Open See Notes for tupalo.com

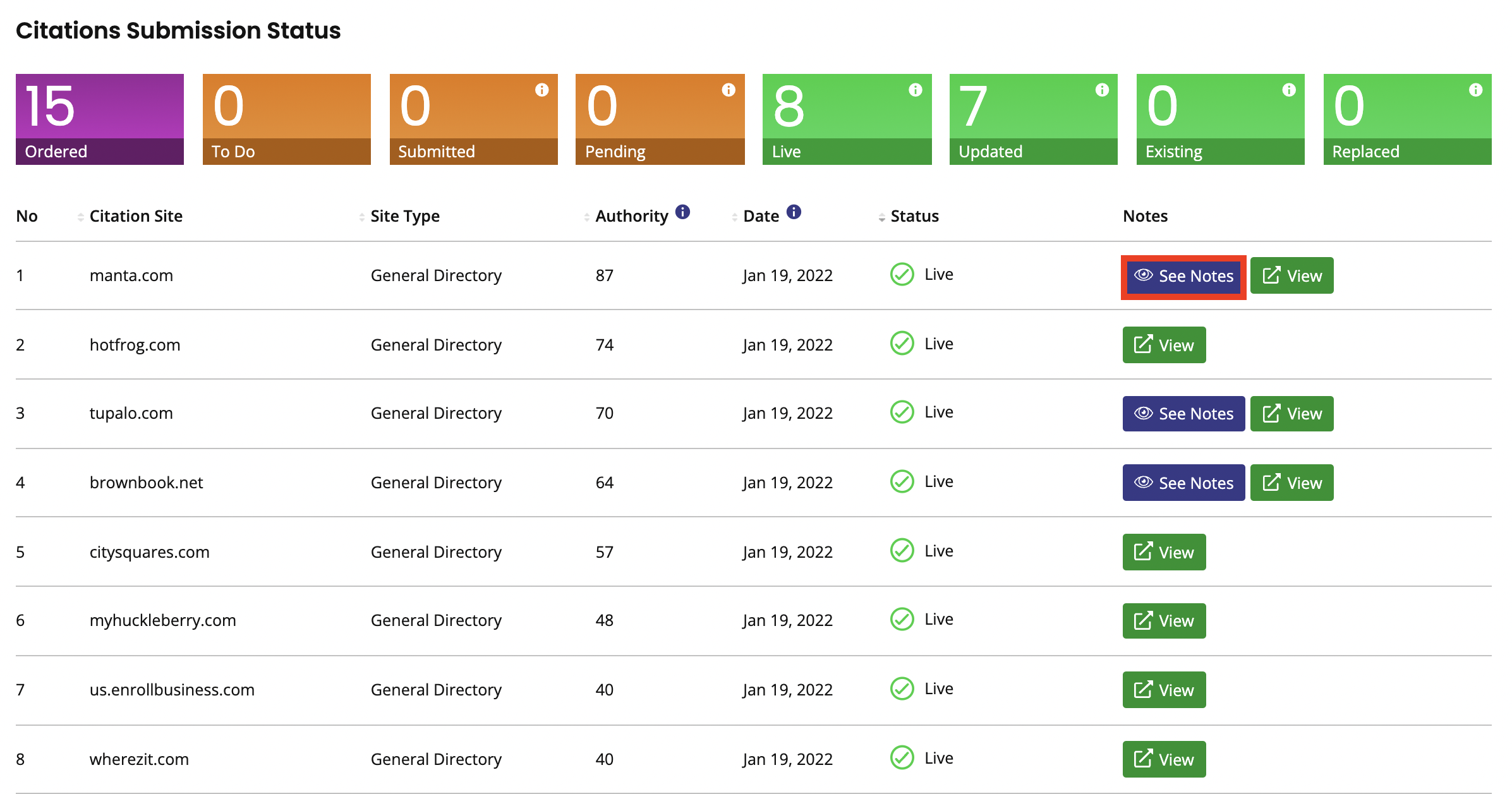coord(1183,413)
